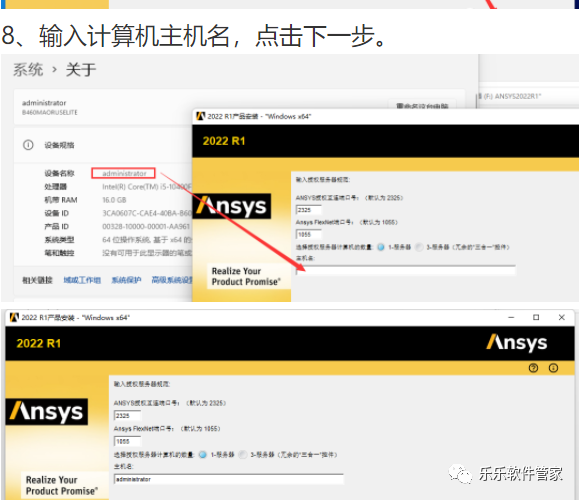Minimize the lower Ansys installer window
Screen dimensions: 581x500
tap(511, 318)
